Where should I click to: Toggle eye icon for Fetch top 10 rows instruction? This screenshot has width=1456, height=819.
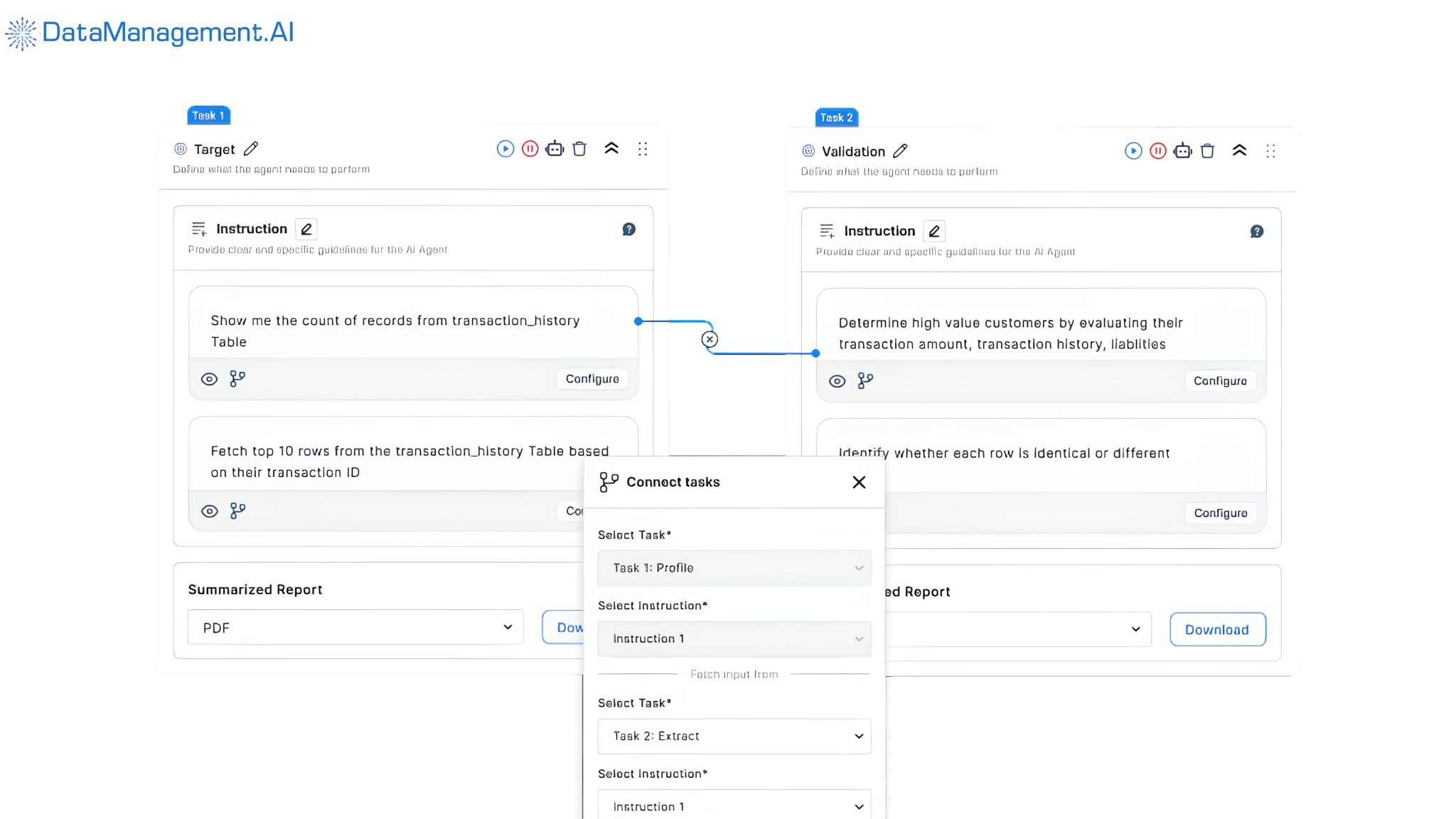[x=209, y=511]
